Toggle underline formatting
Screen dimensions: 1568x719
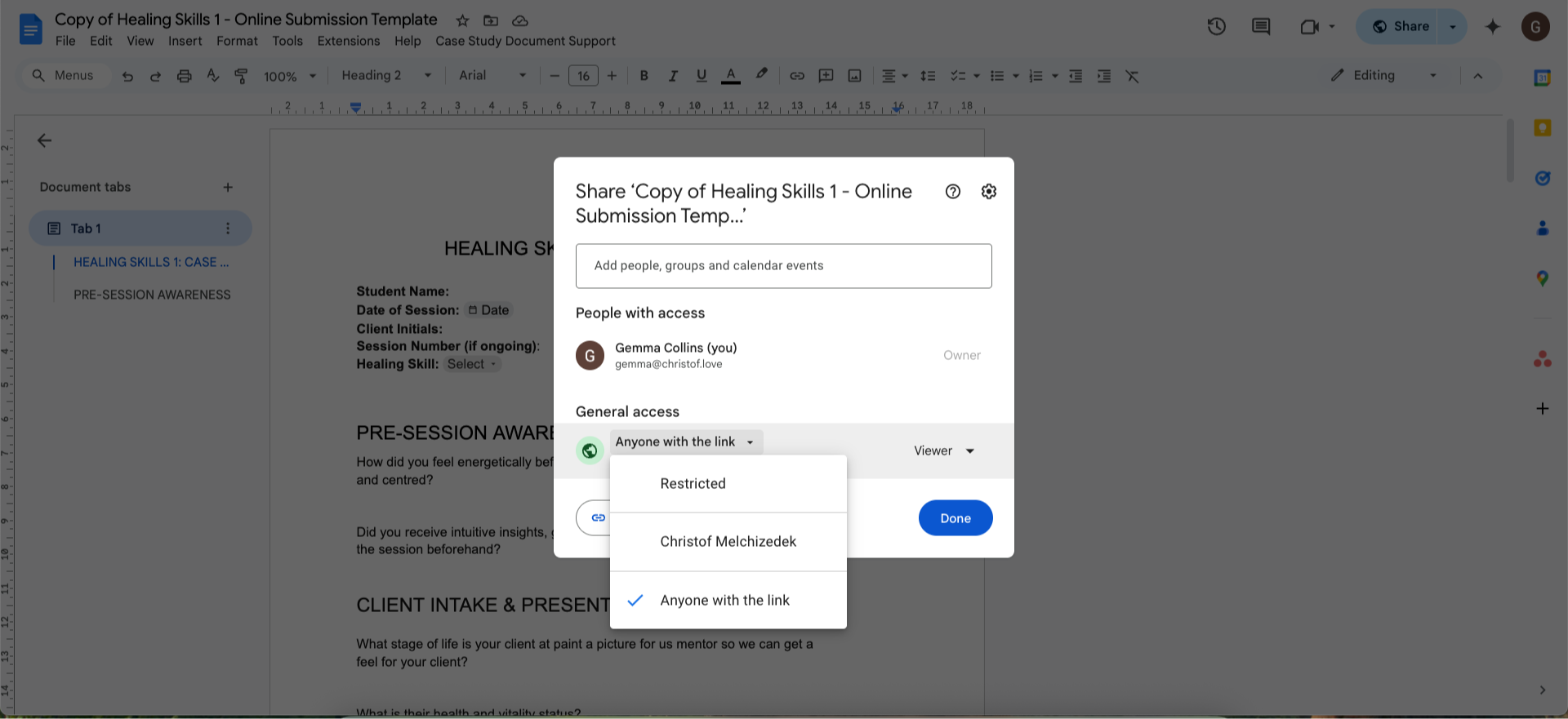[x=702, y=76]
